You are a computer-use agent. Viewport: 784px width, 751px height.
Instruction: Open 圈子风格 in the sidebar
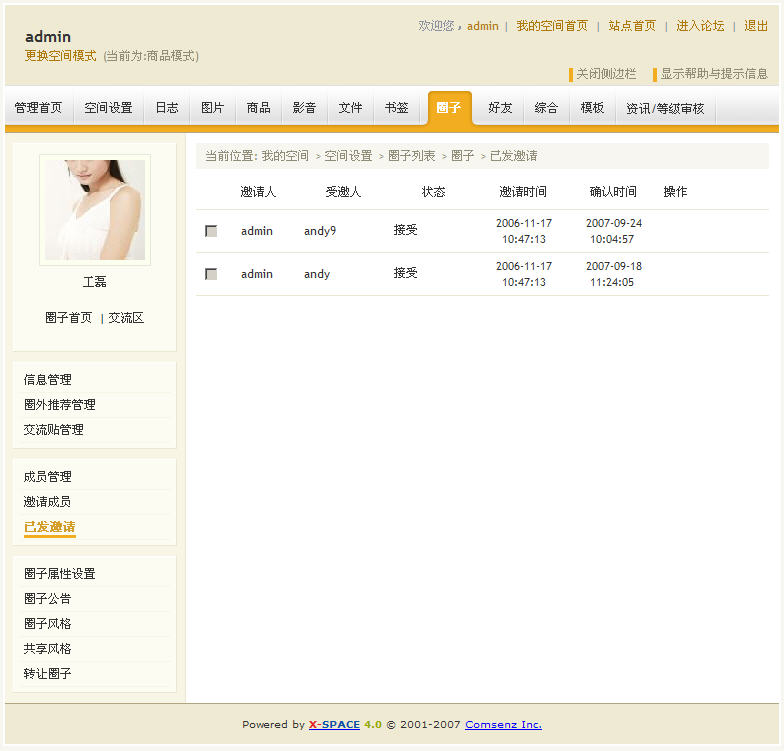[x=48, y=624]
